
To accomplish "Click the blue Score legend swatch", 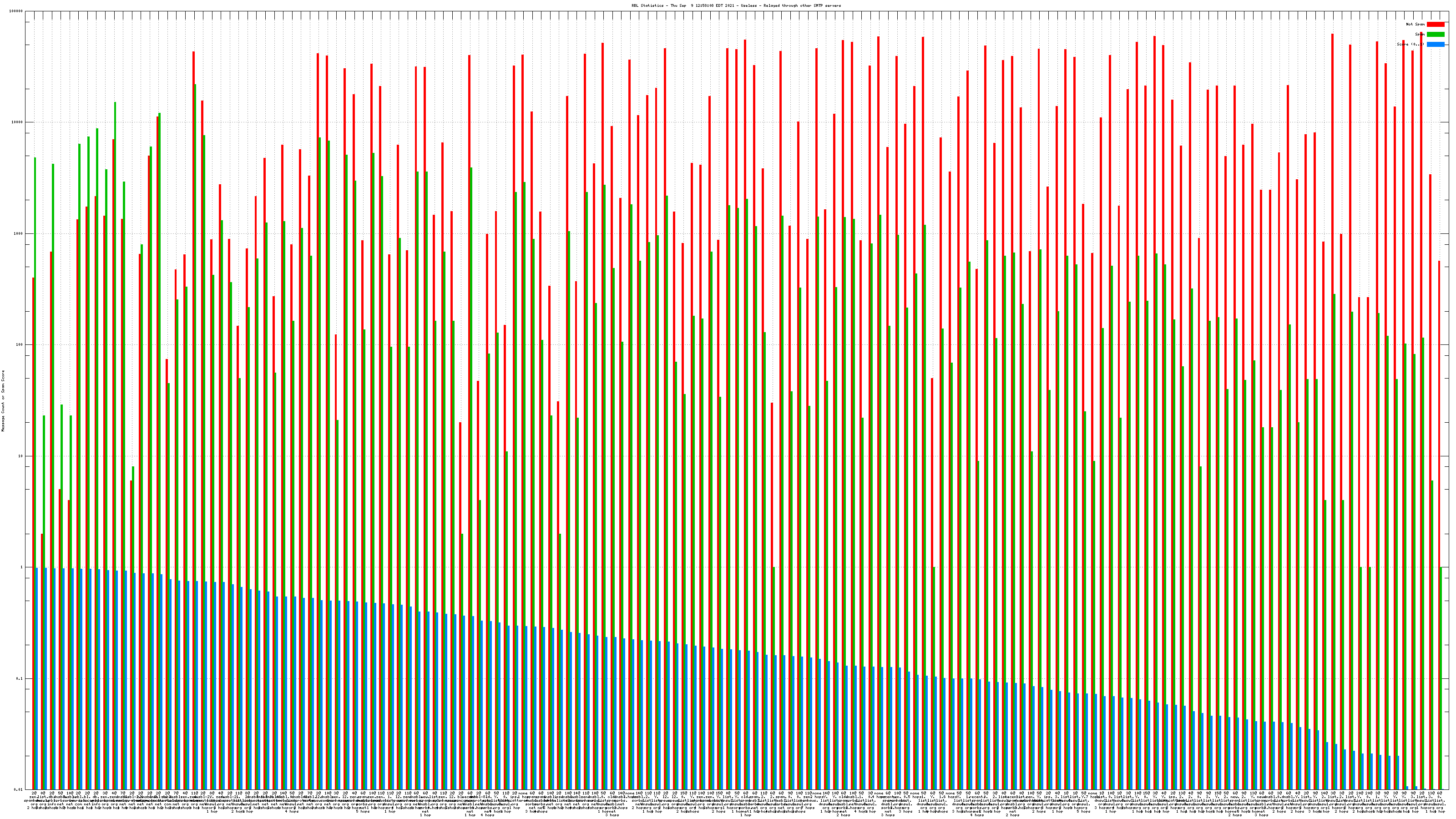I will pyautogui.click(x=1435, y=44).
